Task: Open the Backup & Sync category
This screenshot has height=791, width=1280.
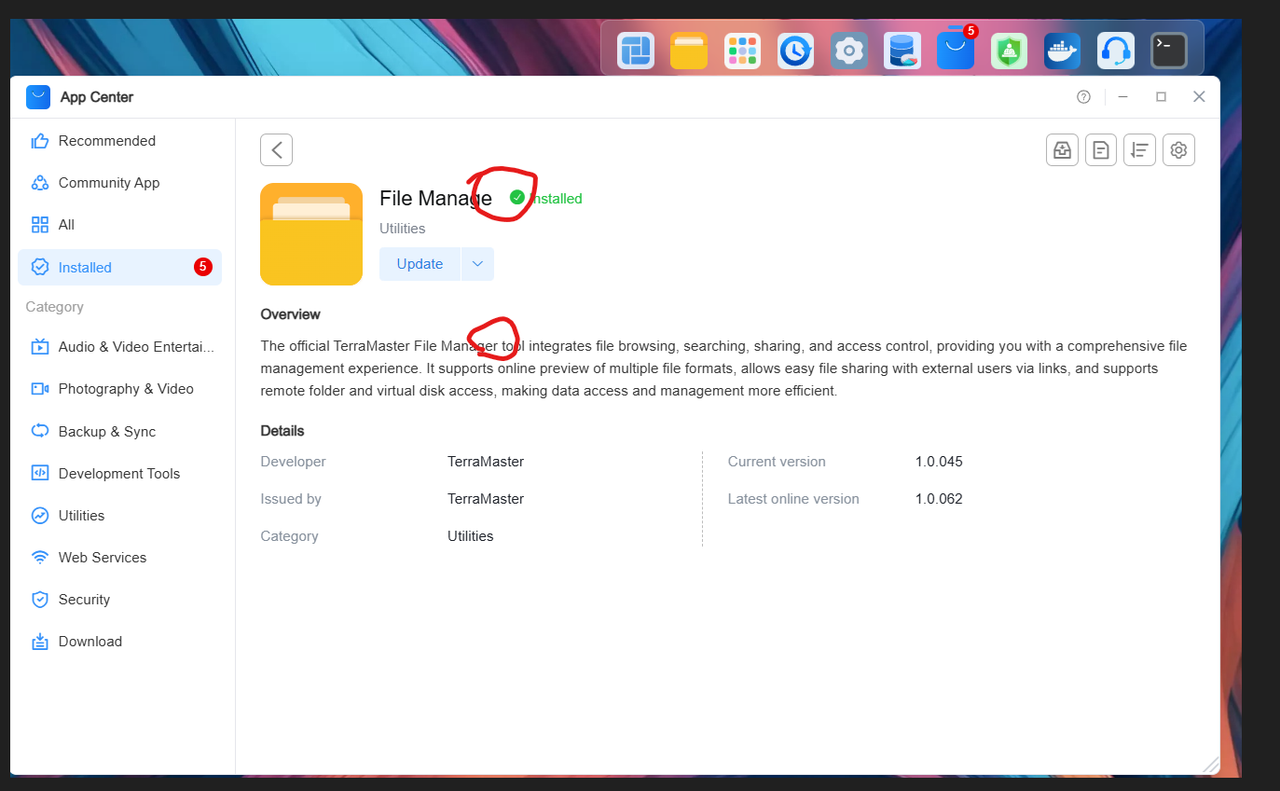Action: tap(120, 432)
